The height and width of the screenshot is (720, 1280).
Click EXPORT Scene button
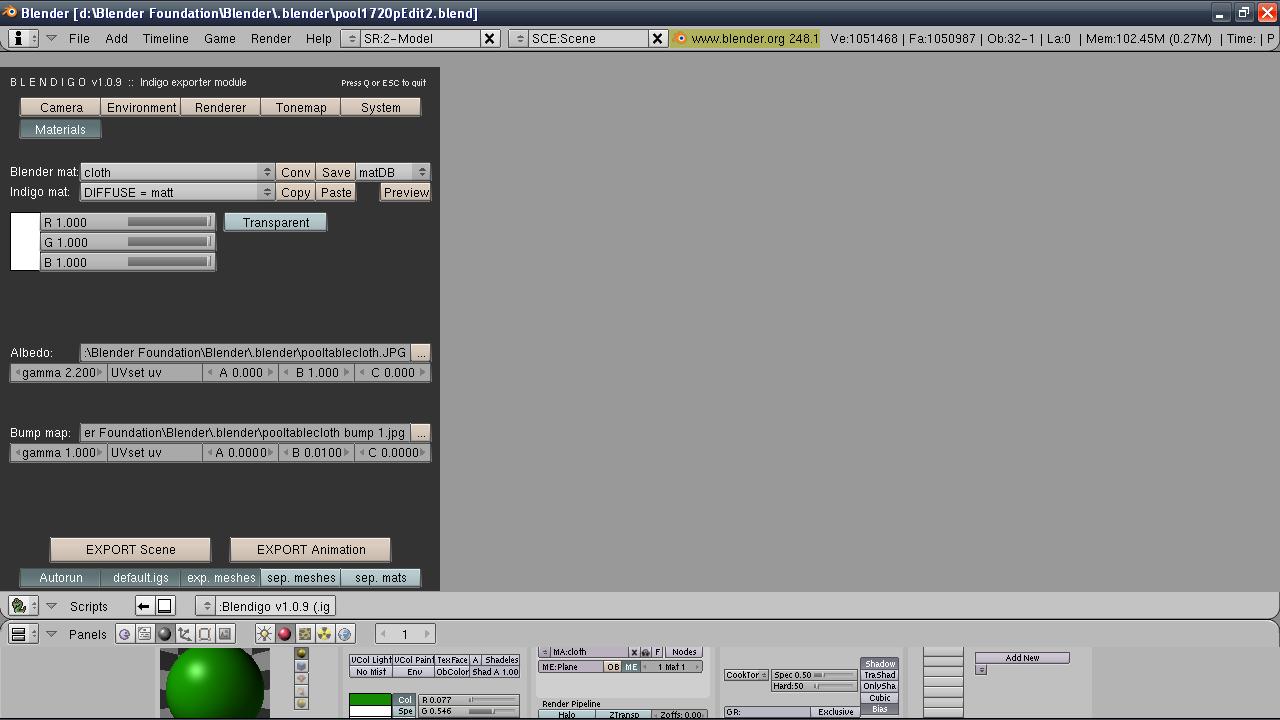[130, 550]
